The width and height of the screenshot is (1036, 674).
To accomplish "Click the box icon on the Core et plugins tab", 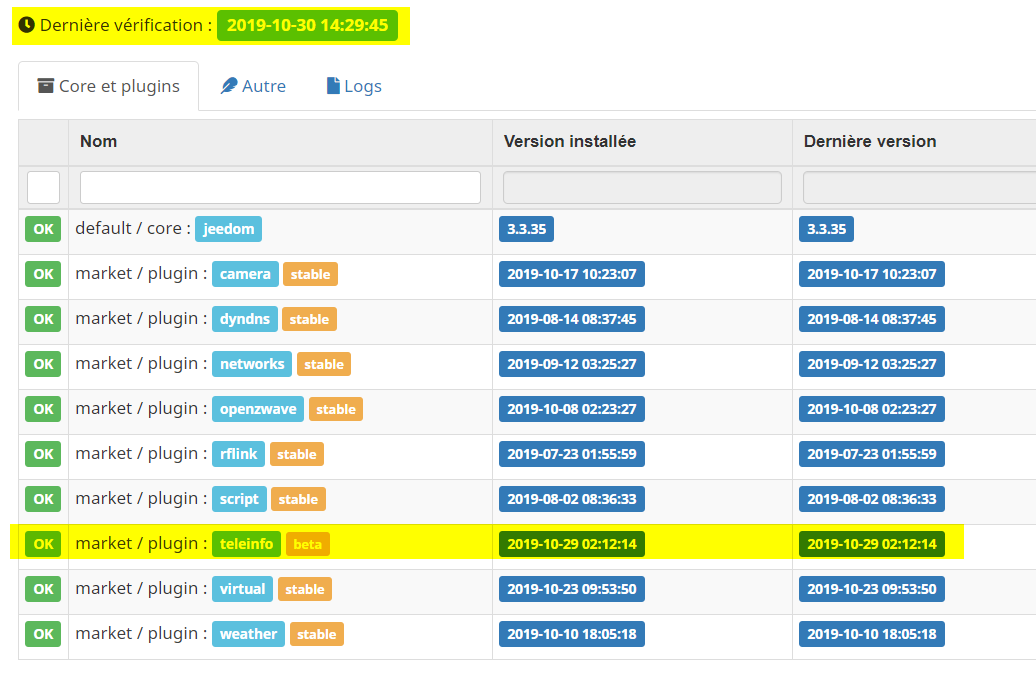I will pyautogui.click(x=46, y=86).
